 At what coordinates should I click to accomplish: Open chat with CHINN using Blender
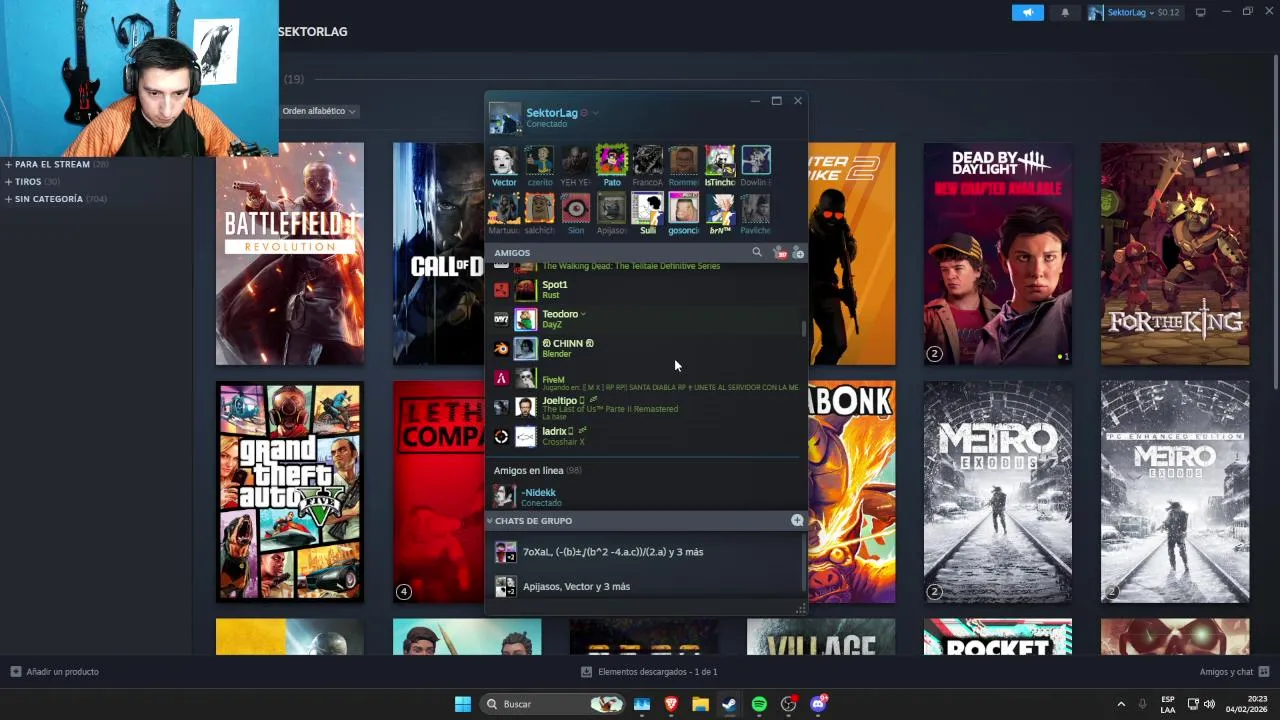[646, 348]
